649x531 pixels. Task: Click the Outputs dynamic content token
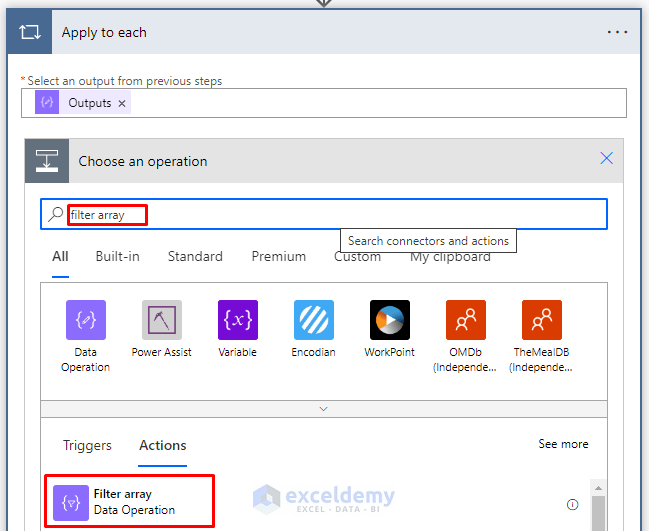[x=83, y=103]
